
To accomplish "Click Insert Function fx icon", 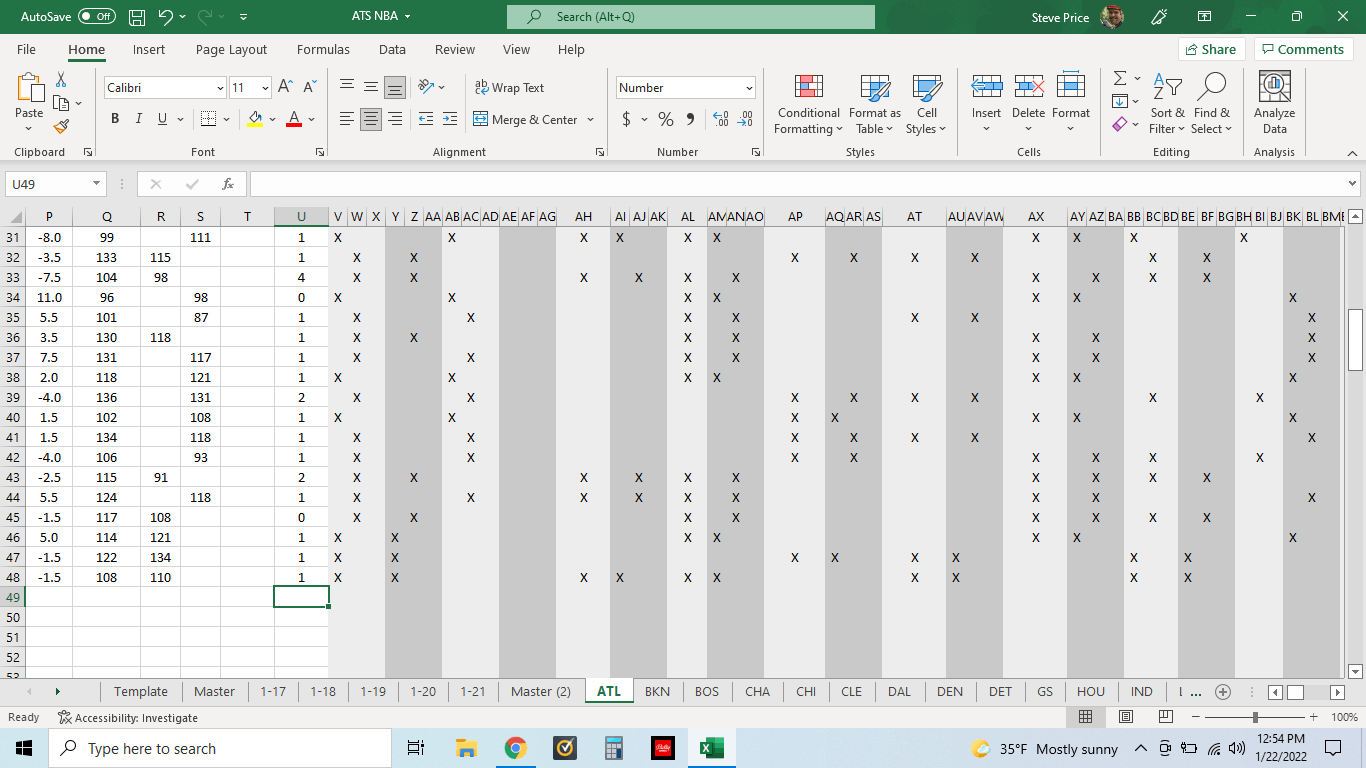I will coord(228,184).
